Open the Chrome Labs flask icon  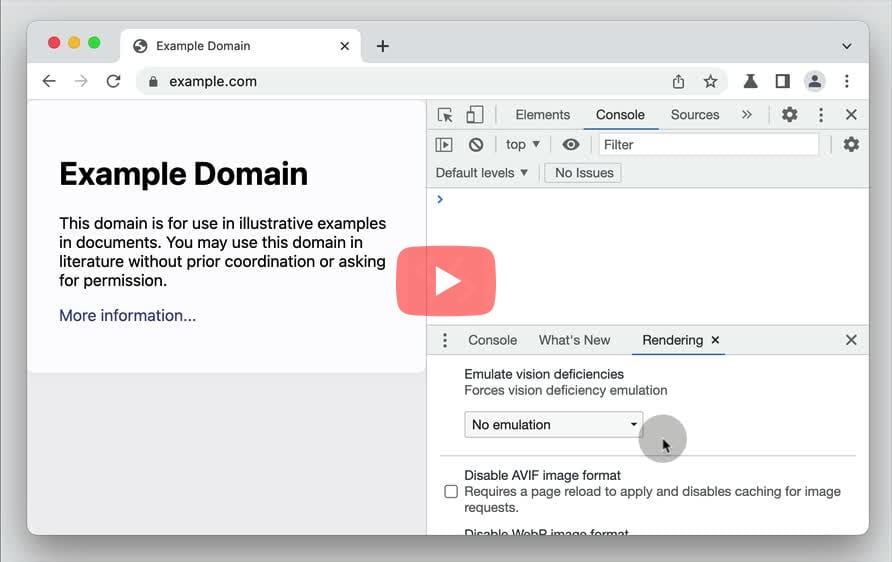click(x=750, y=81)
